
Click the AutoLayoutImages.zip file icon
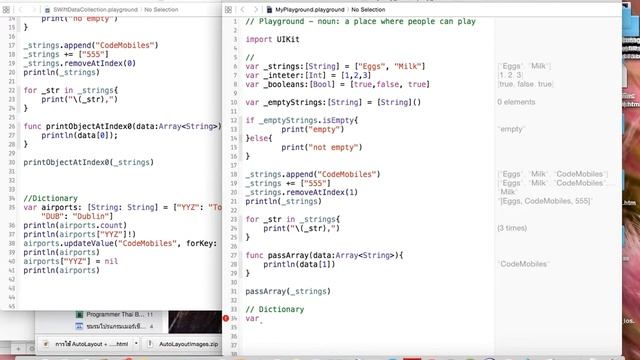coord(150,344)
